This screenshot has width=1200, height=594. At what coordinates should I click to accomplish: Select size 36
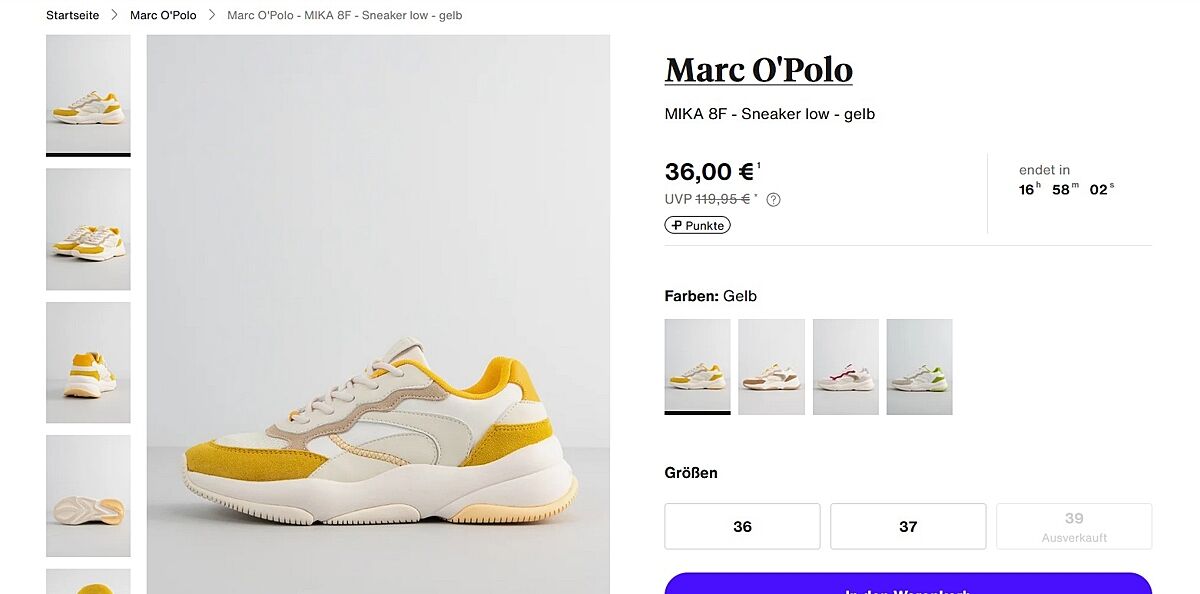click(742, 526)
